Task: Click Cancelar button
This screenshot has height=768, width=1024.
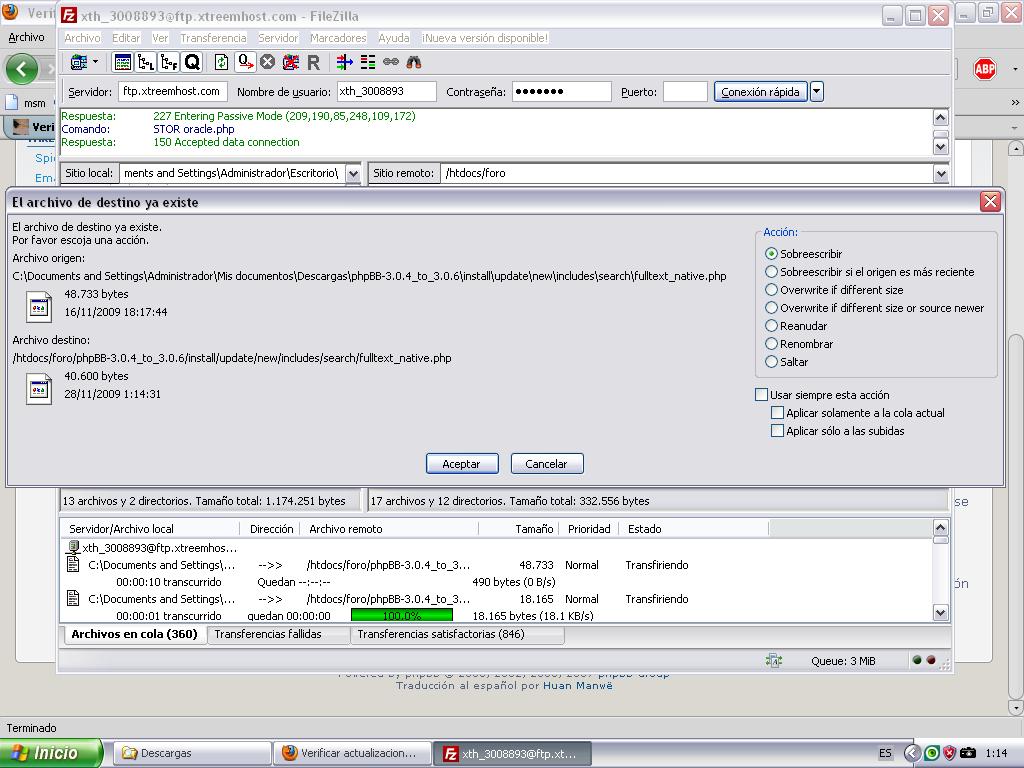Action: pyautogui.click(x=547, y=464)
